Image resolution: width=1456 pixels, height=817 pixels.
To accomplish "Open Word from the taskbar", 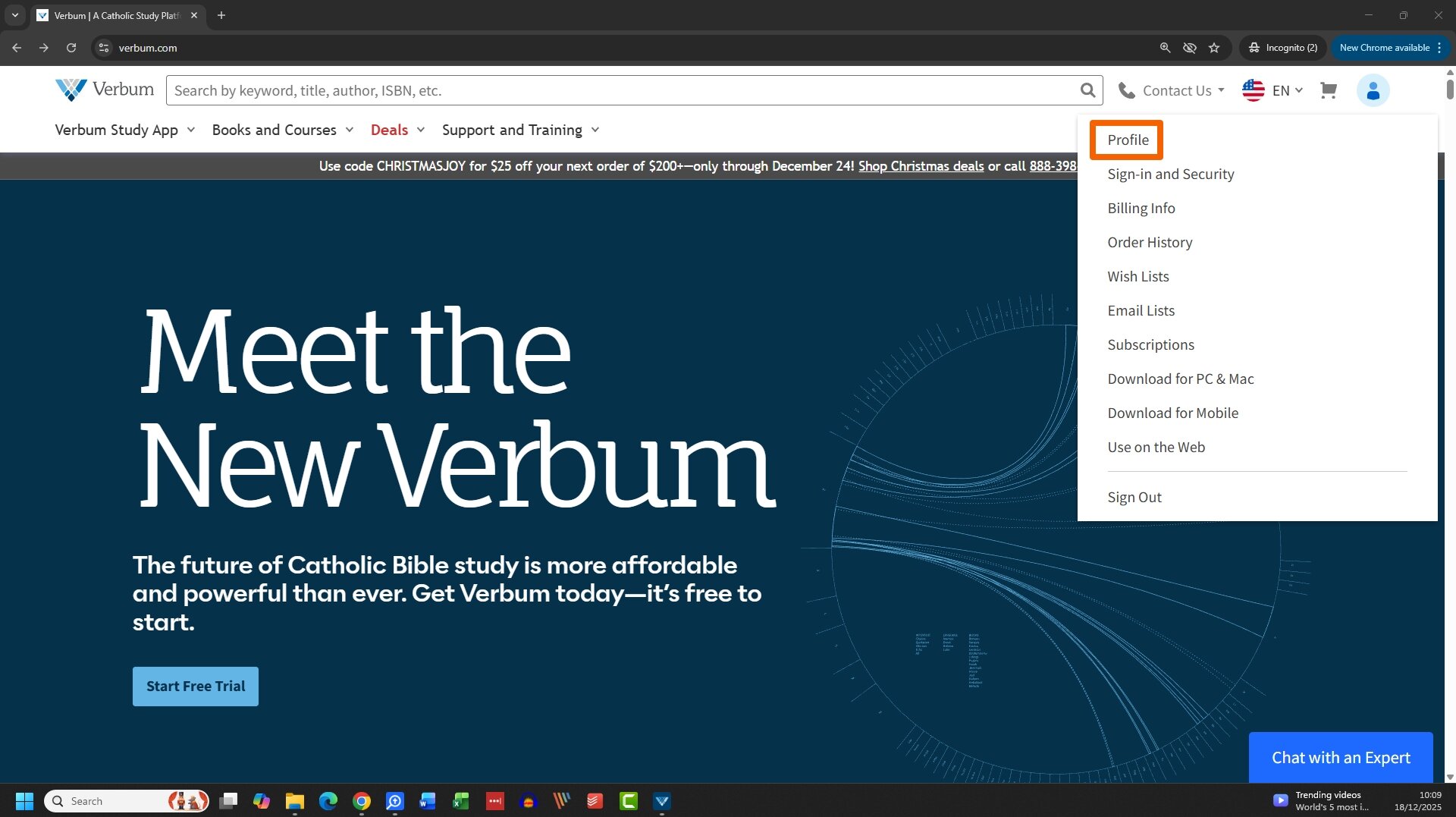I will (x=428, y=801).
